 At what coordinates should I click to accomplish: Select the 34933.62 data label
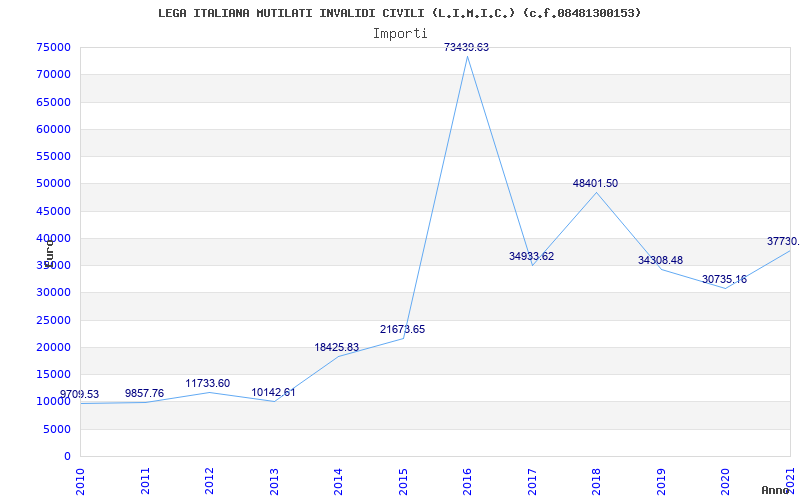531,257
